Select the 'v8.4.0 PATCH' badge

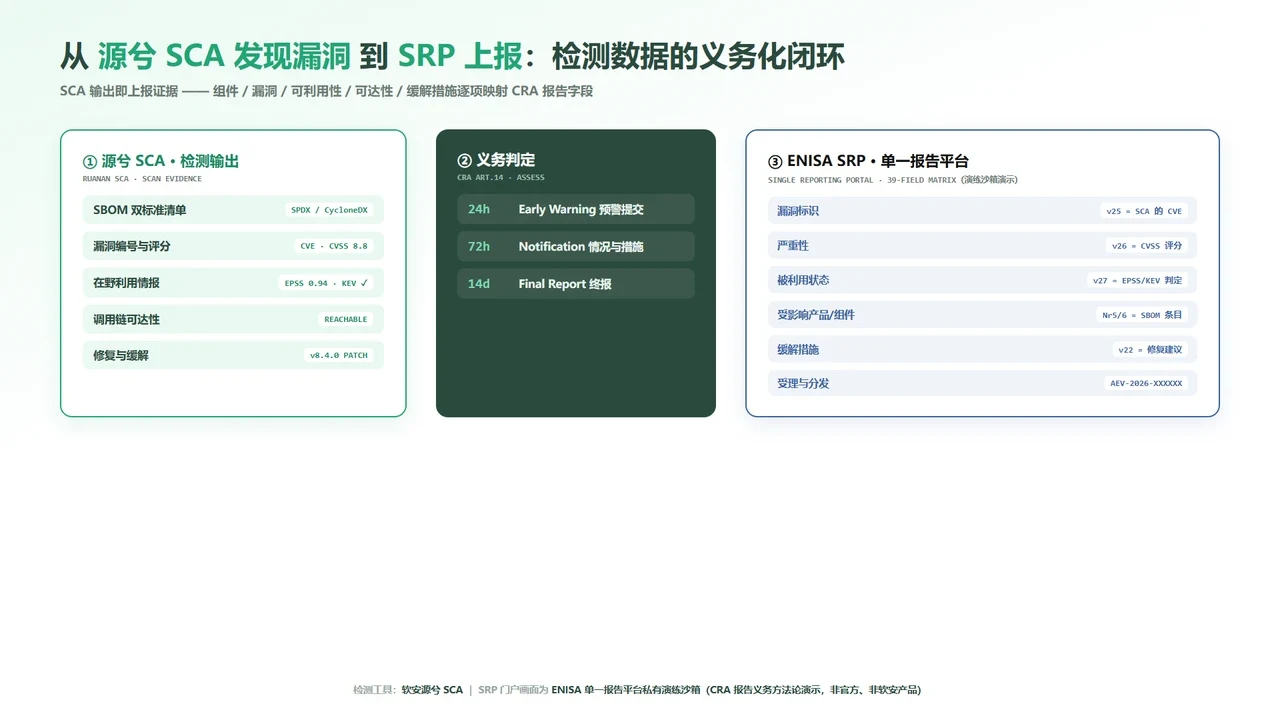339,355
